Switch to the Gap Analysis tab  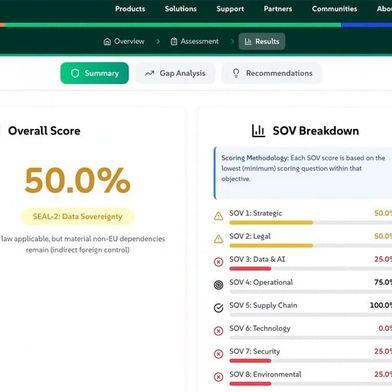pos(175,73)
